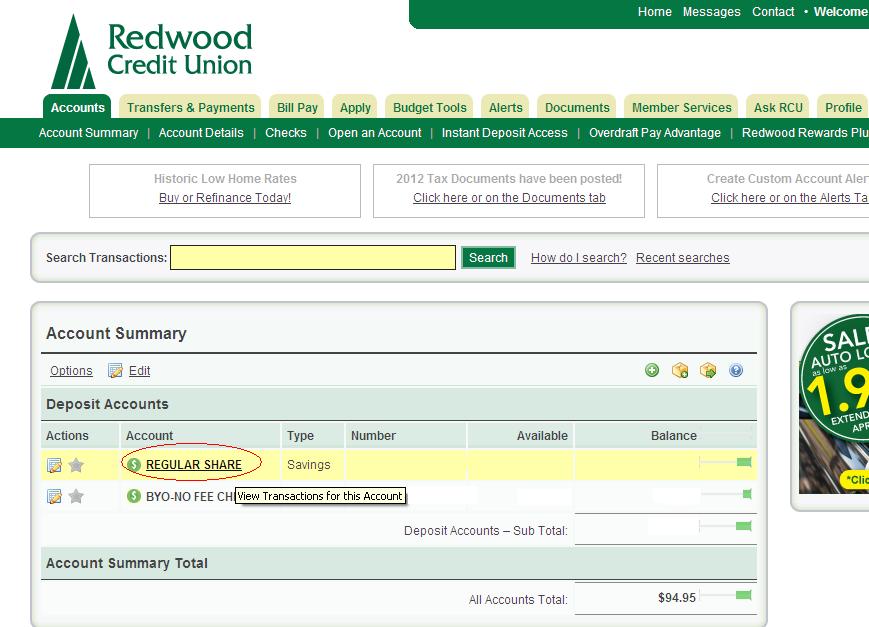
Task: Click the green Search button
Action: pyautogui.click(x=488, y=258)
